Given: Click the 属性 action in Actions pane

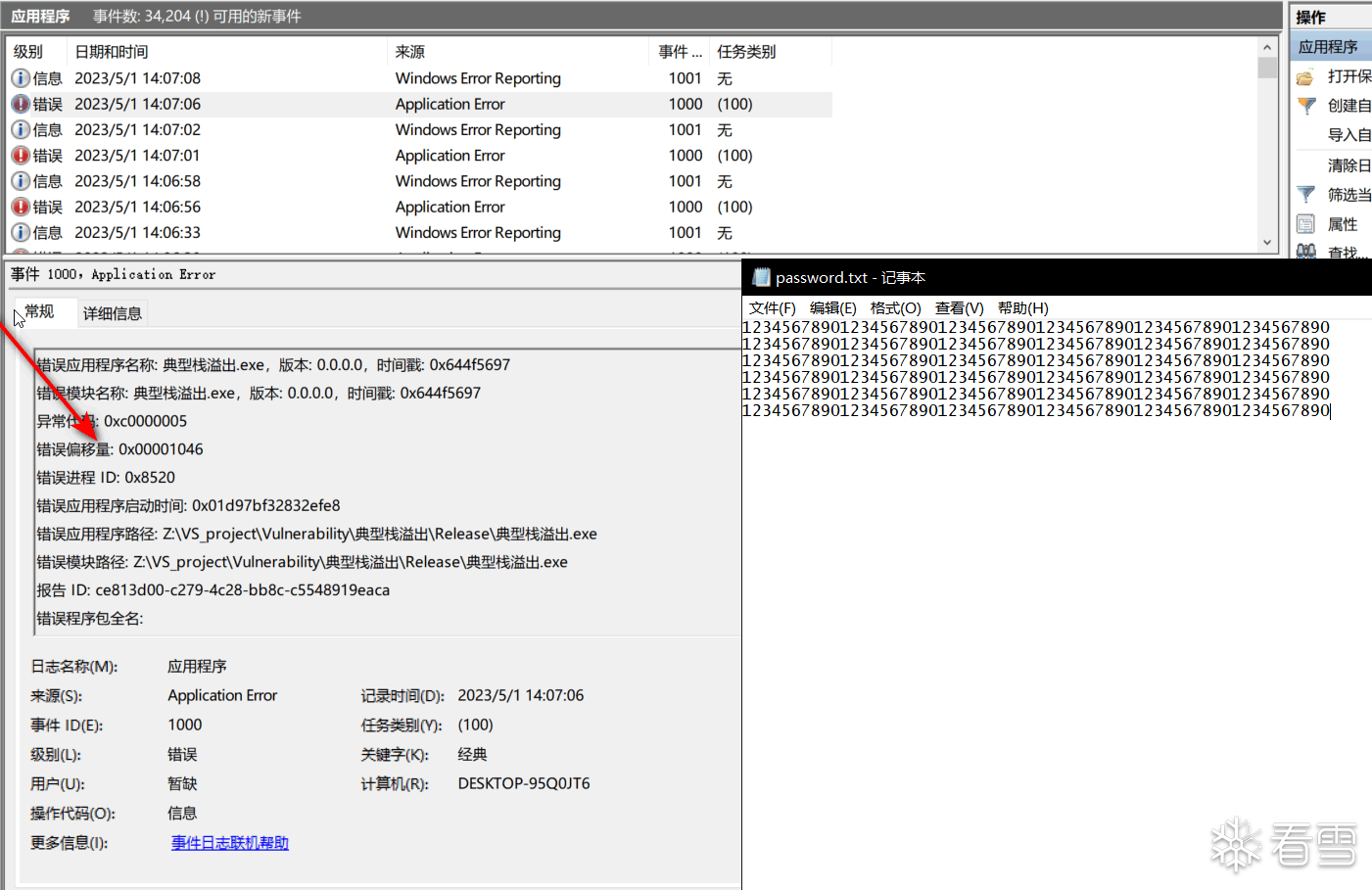Looking at the screenshot, I should (1343, 224).
